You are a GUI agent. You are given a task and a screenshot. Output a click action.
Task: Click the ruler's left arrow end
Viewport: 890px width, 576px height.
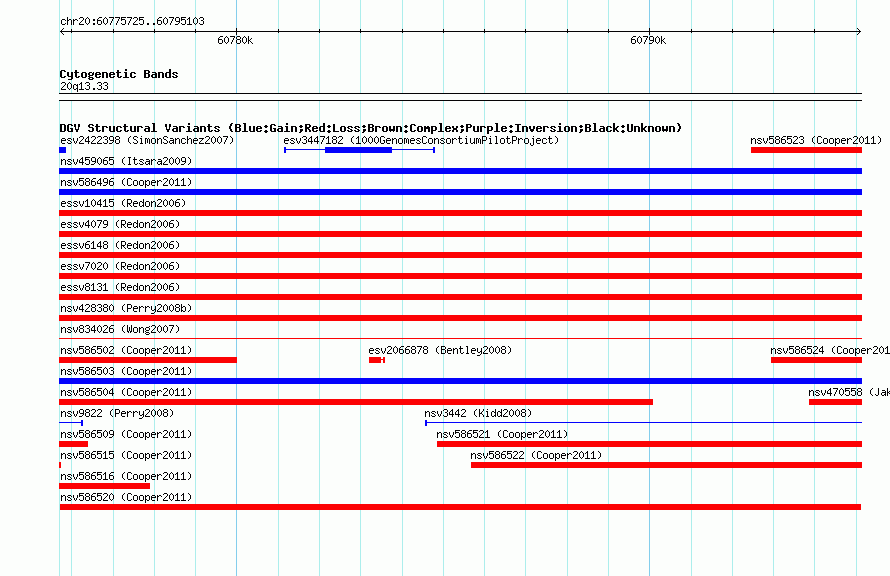(62, 31)
